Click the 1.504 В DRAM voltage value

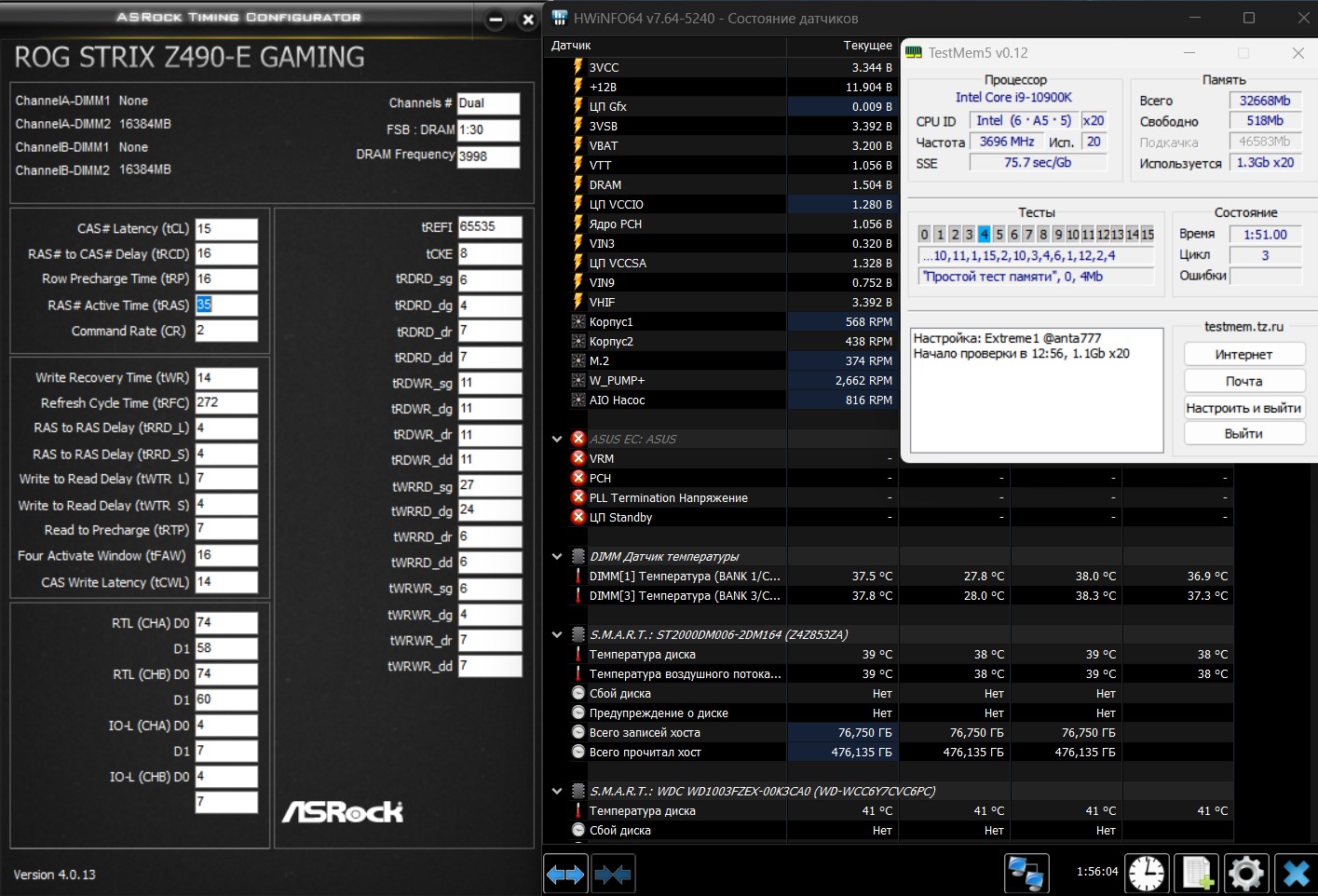(872, 184)
